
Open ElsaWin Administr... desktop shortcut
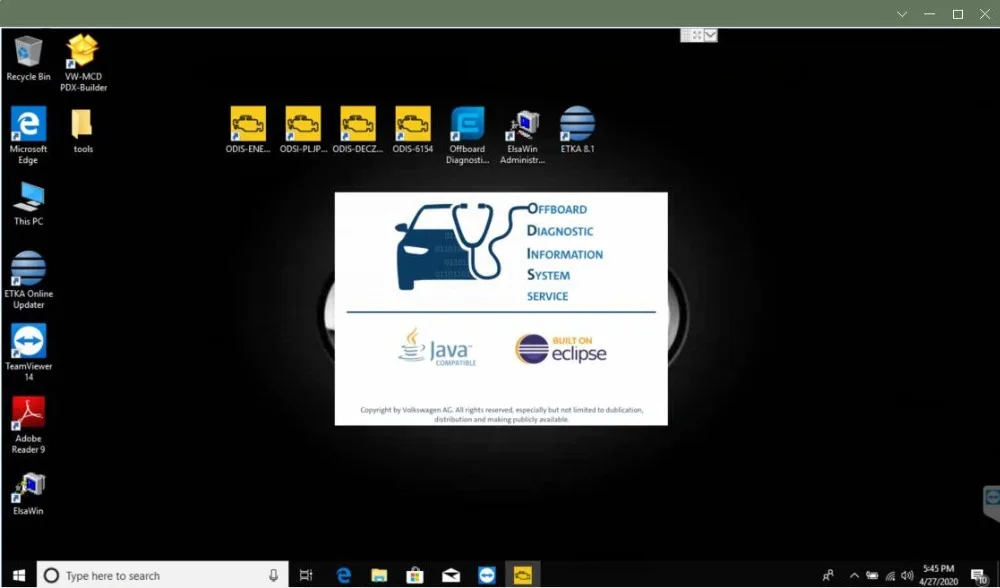(522, 136)
